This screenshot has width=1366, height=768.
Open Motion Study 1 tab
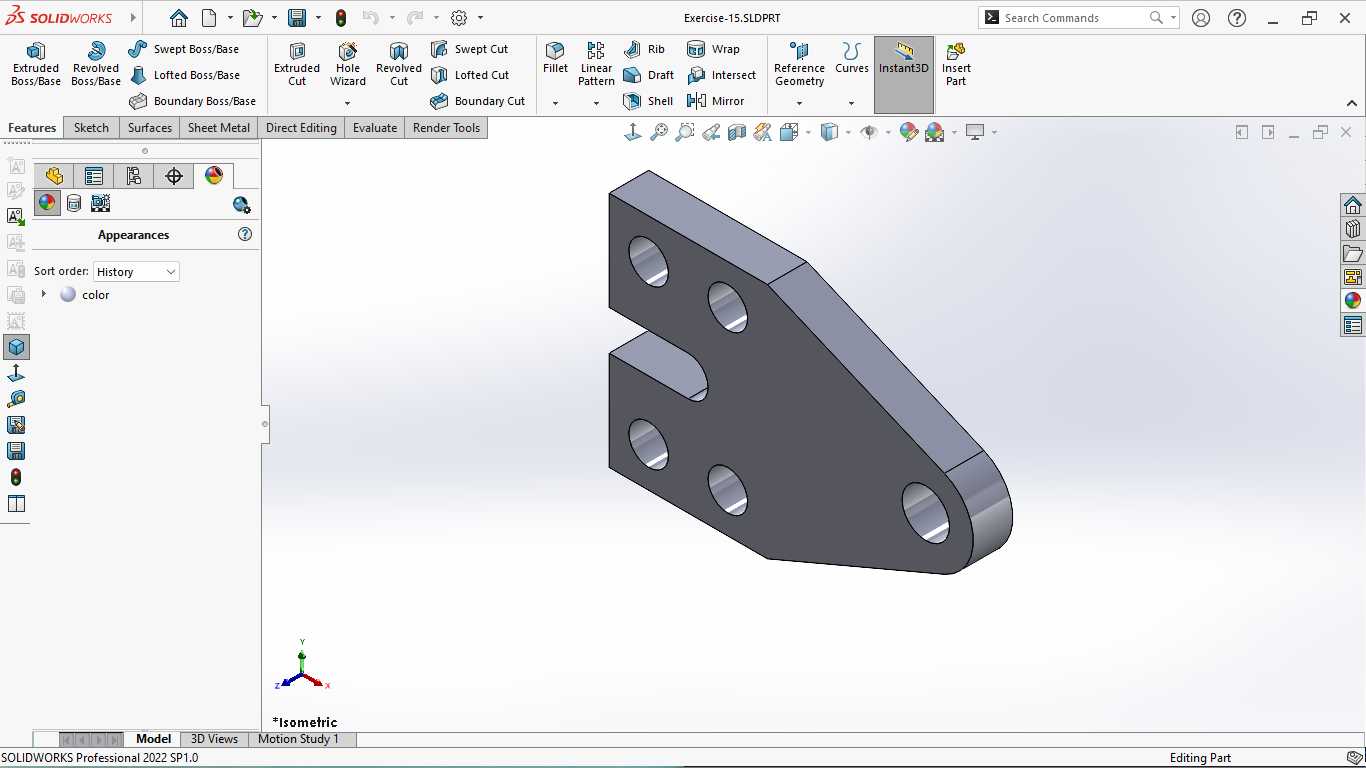(298, 739)
